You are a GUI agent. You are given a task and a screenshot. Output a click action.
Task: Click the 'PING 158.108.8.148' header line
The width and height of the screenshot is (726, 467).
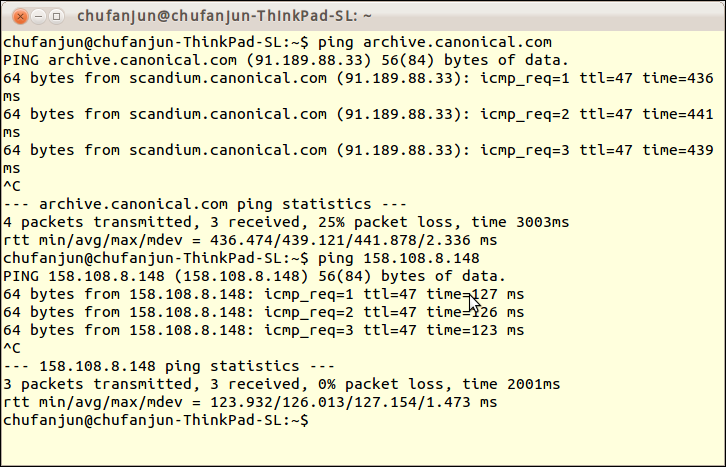coord(255,276)
